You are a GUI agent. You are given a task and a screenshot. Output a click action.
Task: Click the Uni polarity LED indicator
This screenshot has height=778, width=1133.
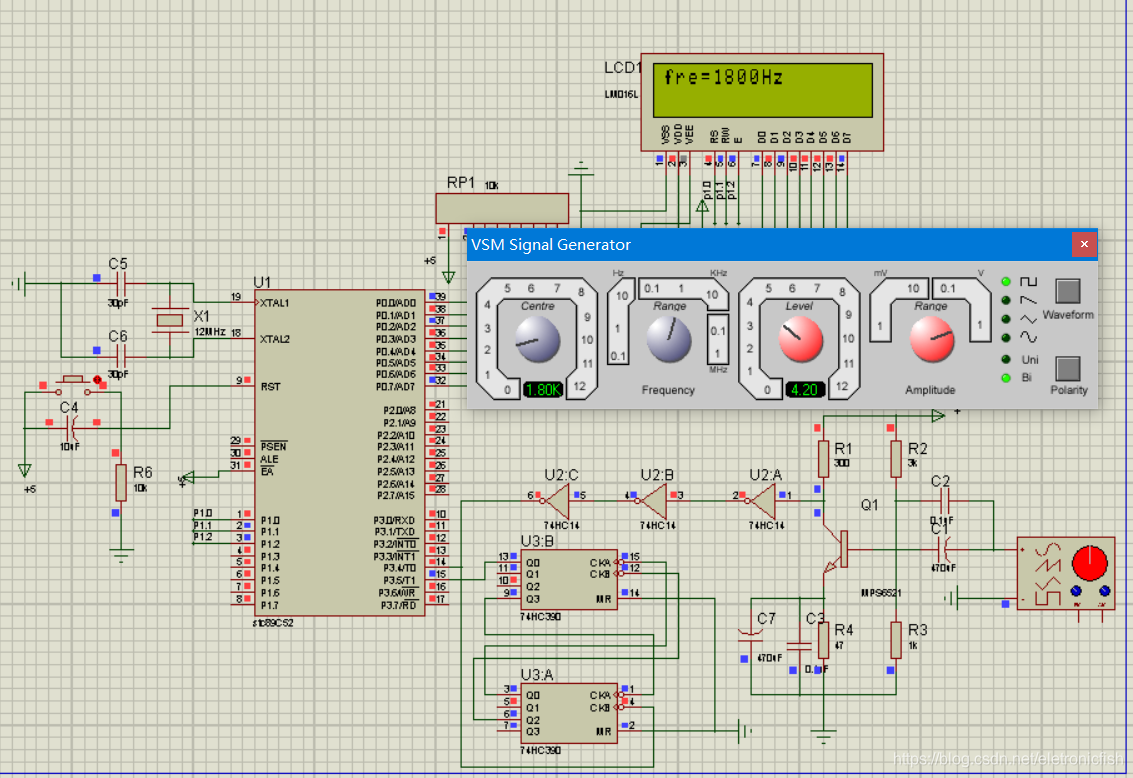click(x=1006, y=359)
